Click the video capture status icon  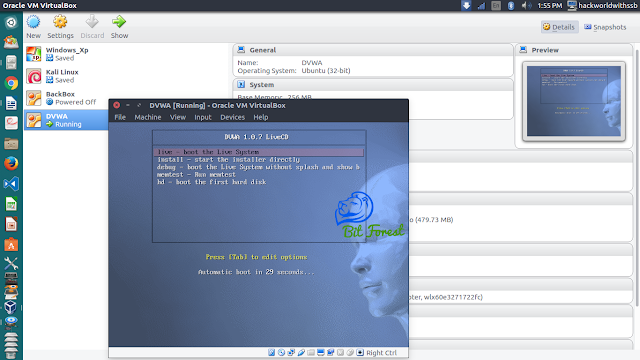(330, 352)
